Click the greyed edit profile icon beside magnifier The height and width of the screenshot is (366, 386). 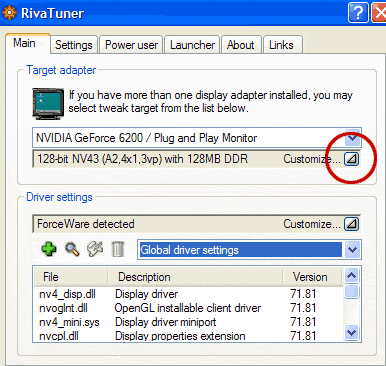pyautogui.click(x=95, y=249)
